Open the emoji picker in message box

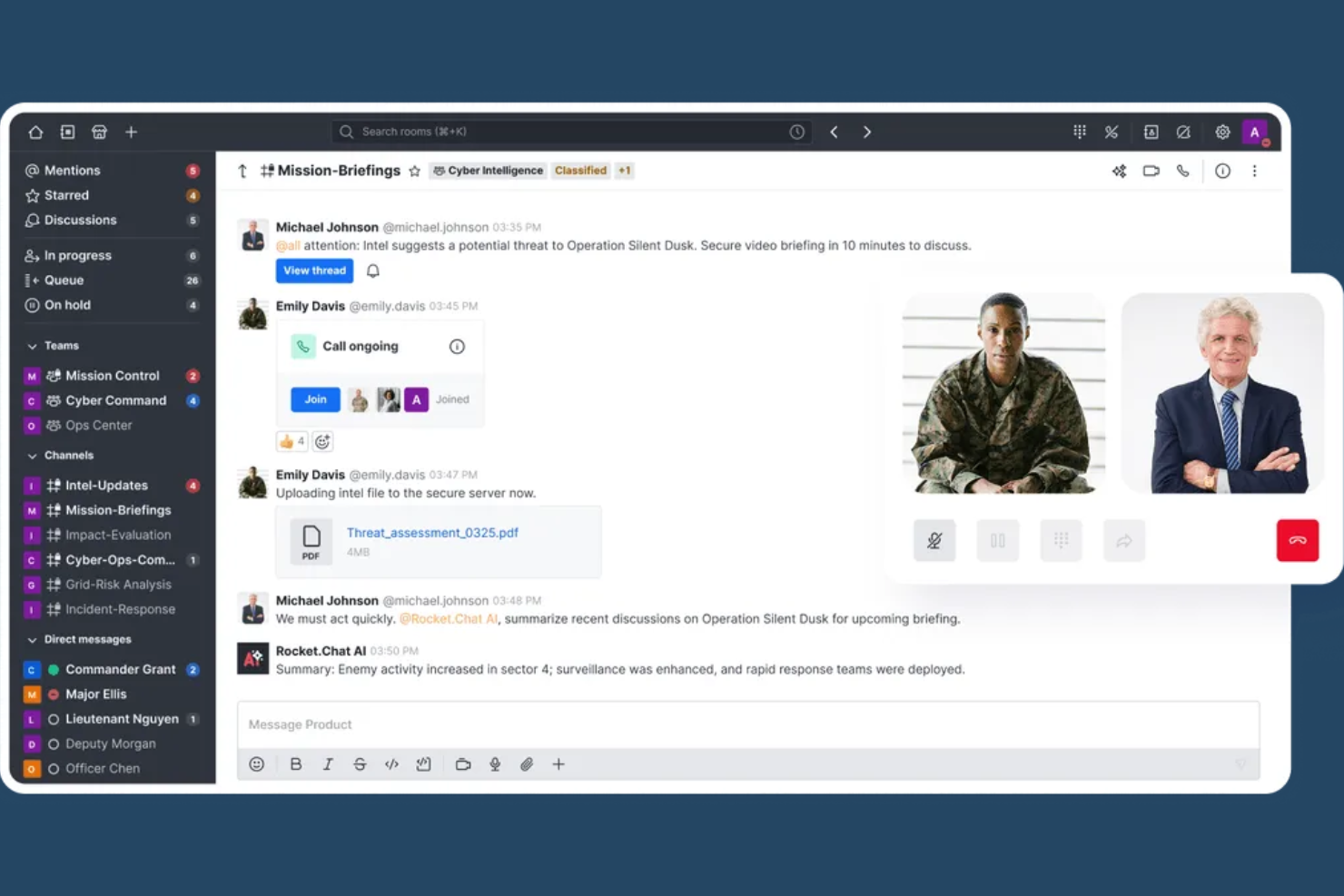(x=256, y=764)
